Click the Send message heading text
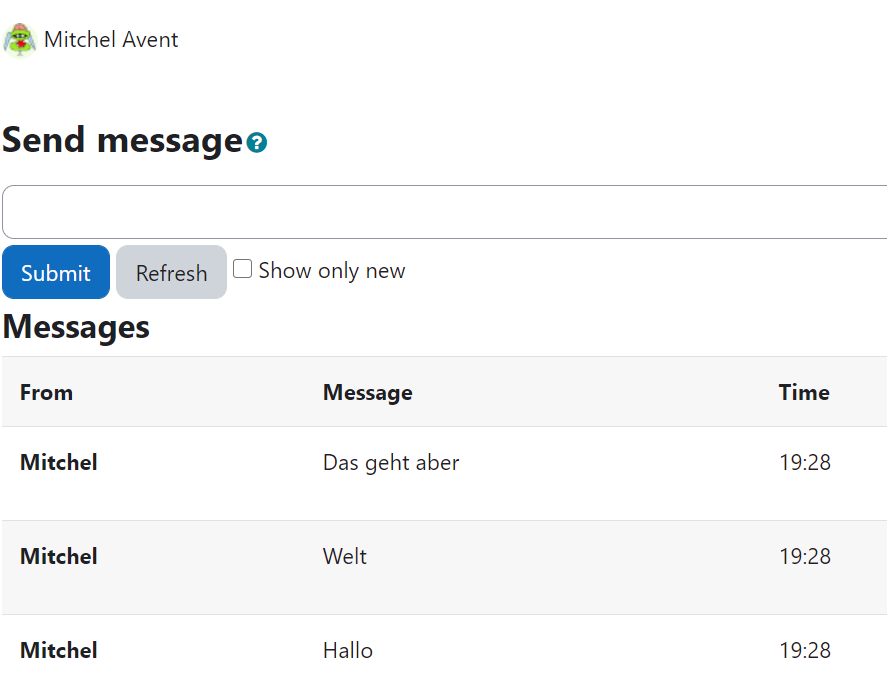 click(x=123, y=140)
